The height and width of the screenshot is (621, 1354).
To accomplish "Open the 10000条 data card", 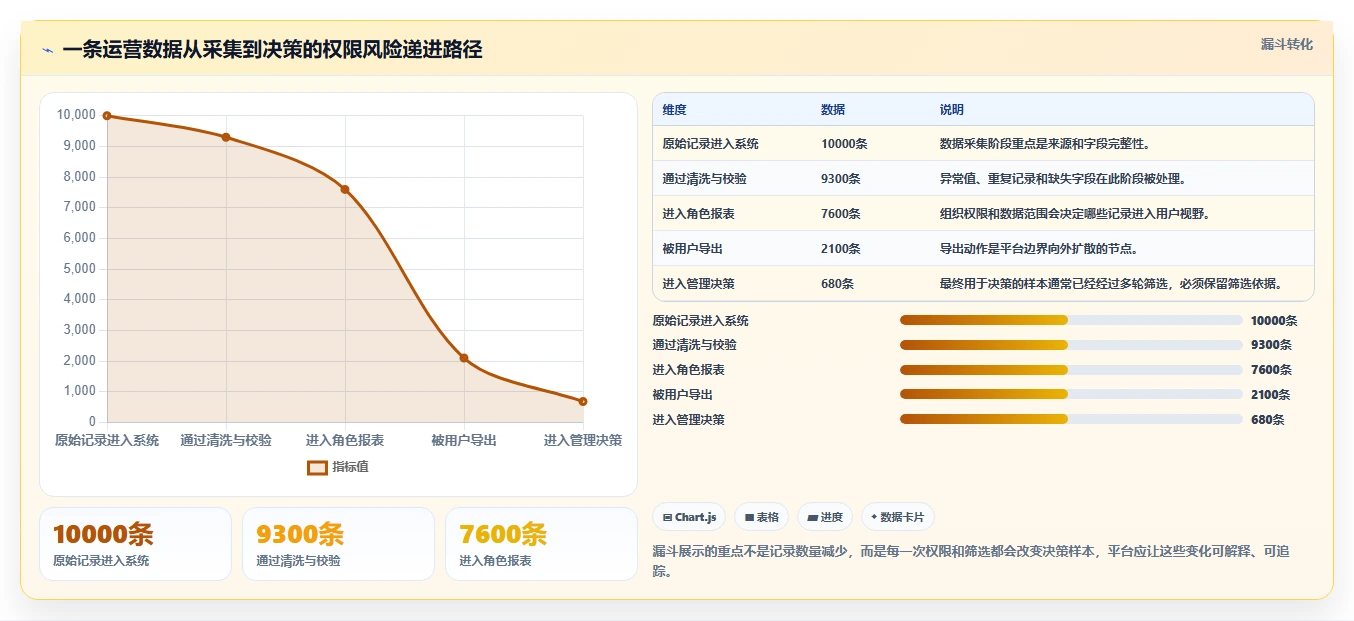I will click(135, 544).
